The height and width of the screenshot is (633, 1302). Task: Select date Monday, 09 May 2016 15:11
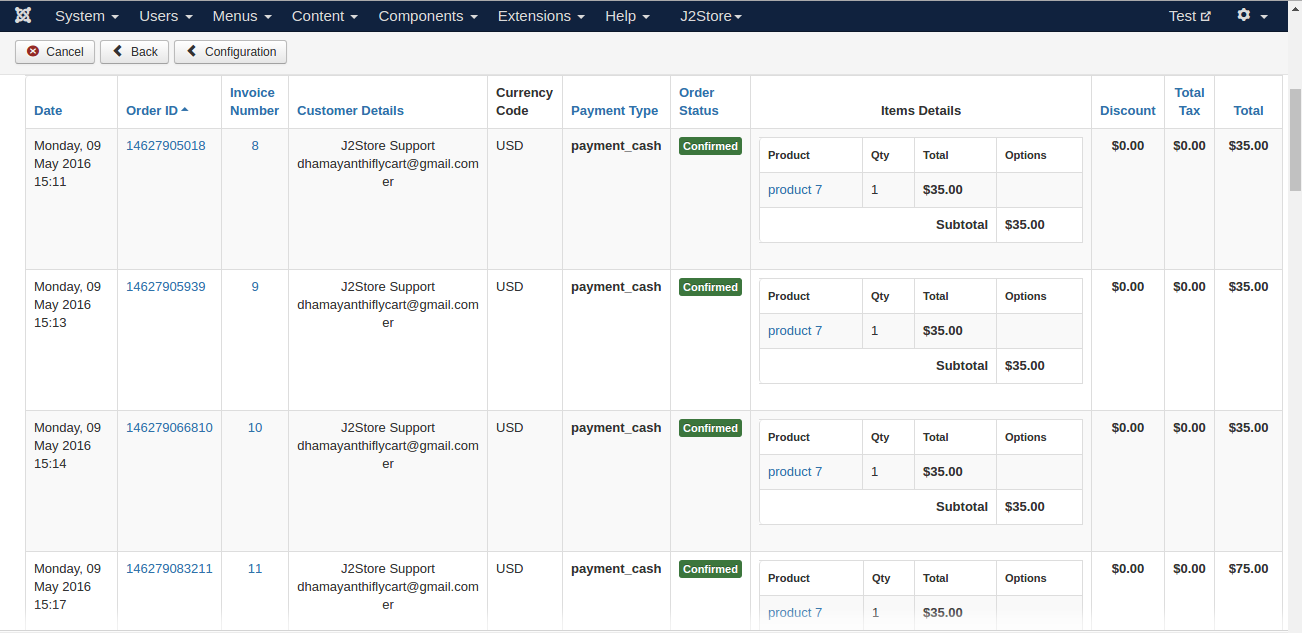coord(67,164)
